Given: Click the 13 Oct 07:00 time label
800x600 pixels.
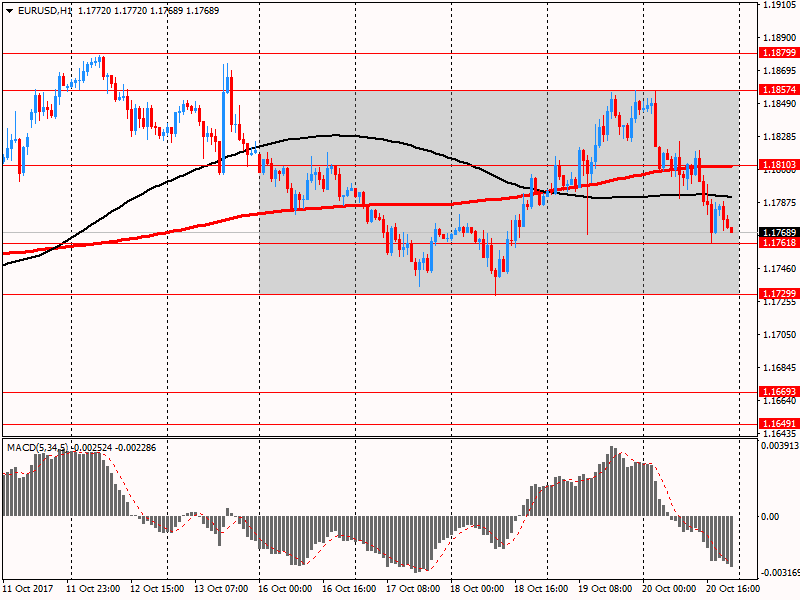Looking at the screenshot, I should 221,589.
